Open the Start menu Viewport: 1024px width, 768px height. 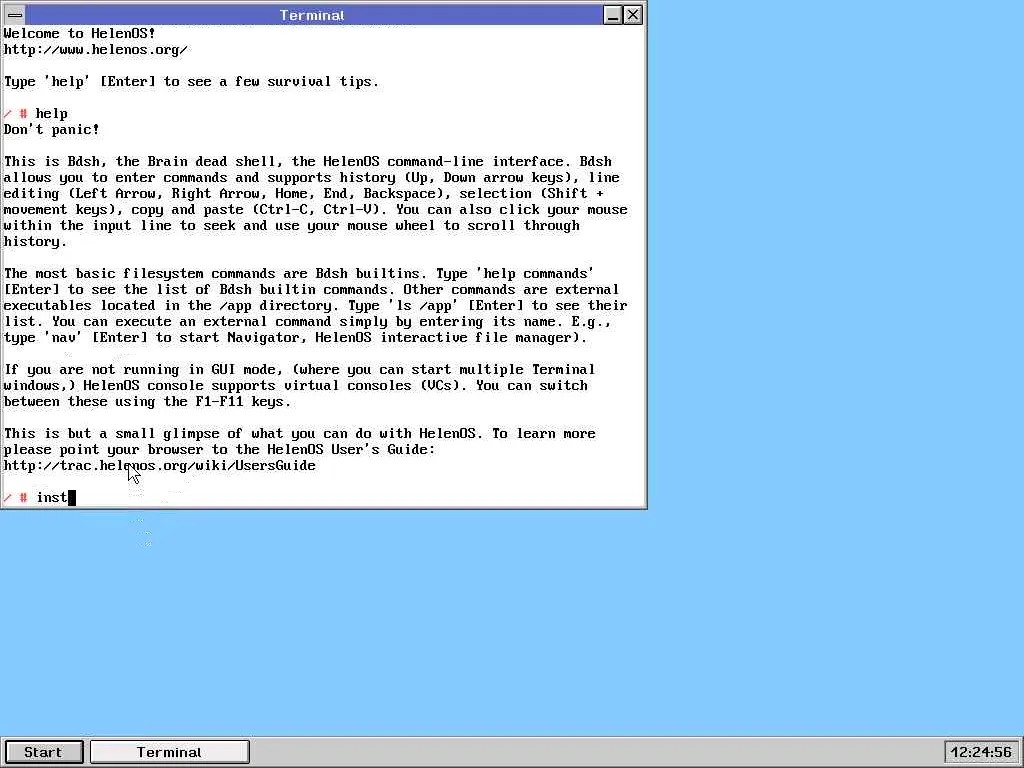pyautogui.click(x=43, y=752)
